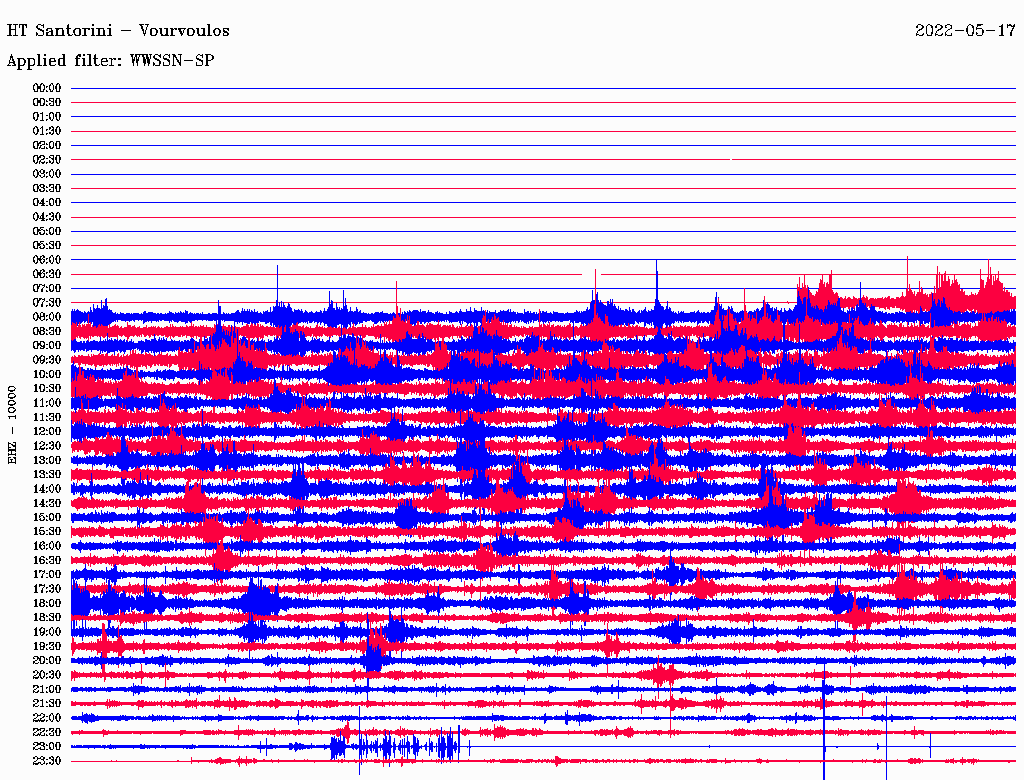This screenshot has height=780, width=1024.
Task: Click the 02:00 time label
Action: click(x=47, y=146)
